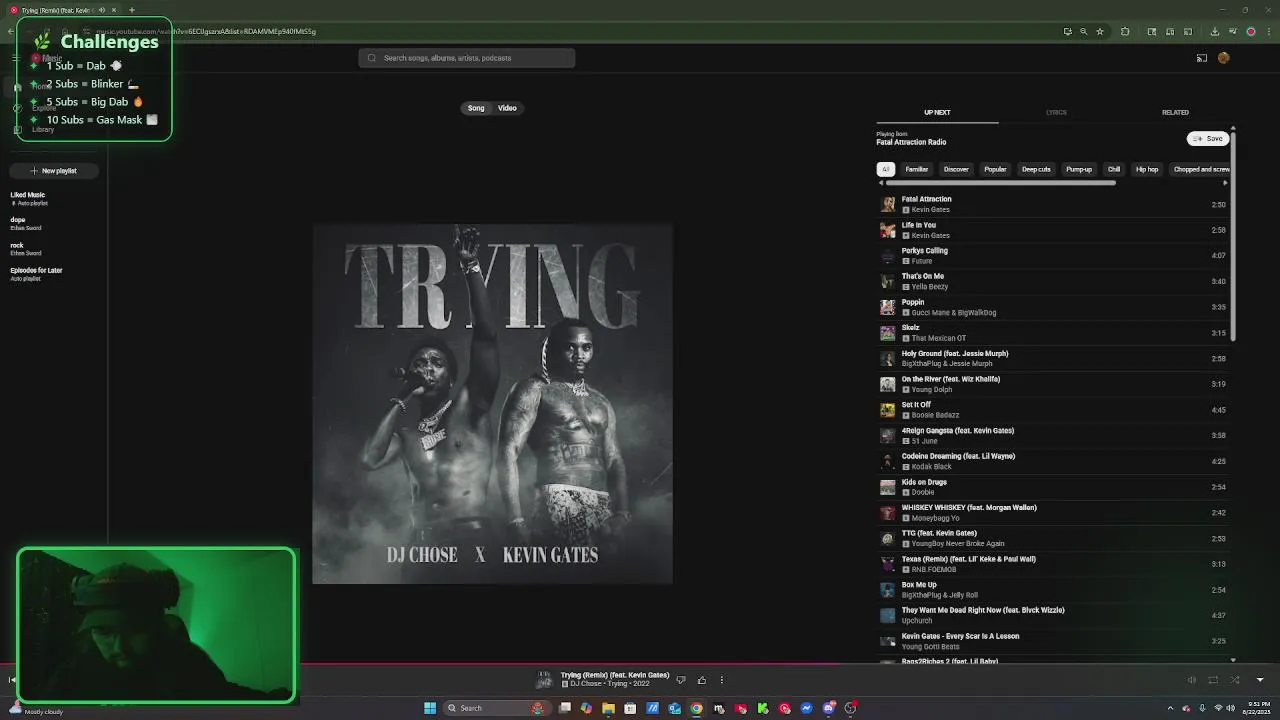The width and height of the screenshot is (1280, 720).
Task: Select the All filter chip
Action: point(886,169)
